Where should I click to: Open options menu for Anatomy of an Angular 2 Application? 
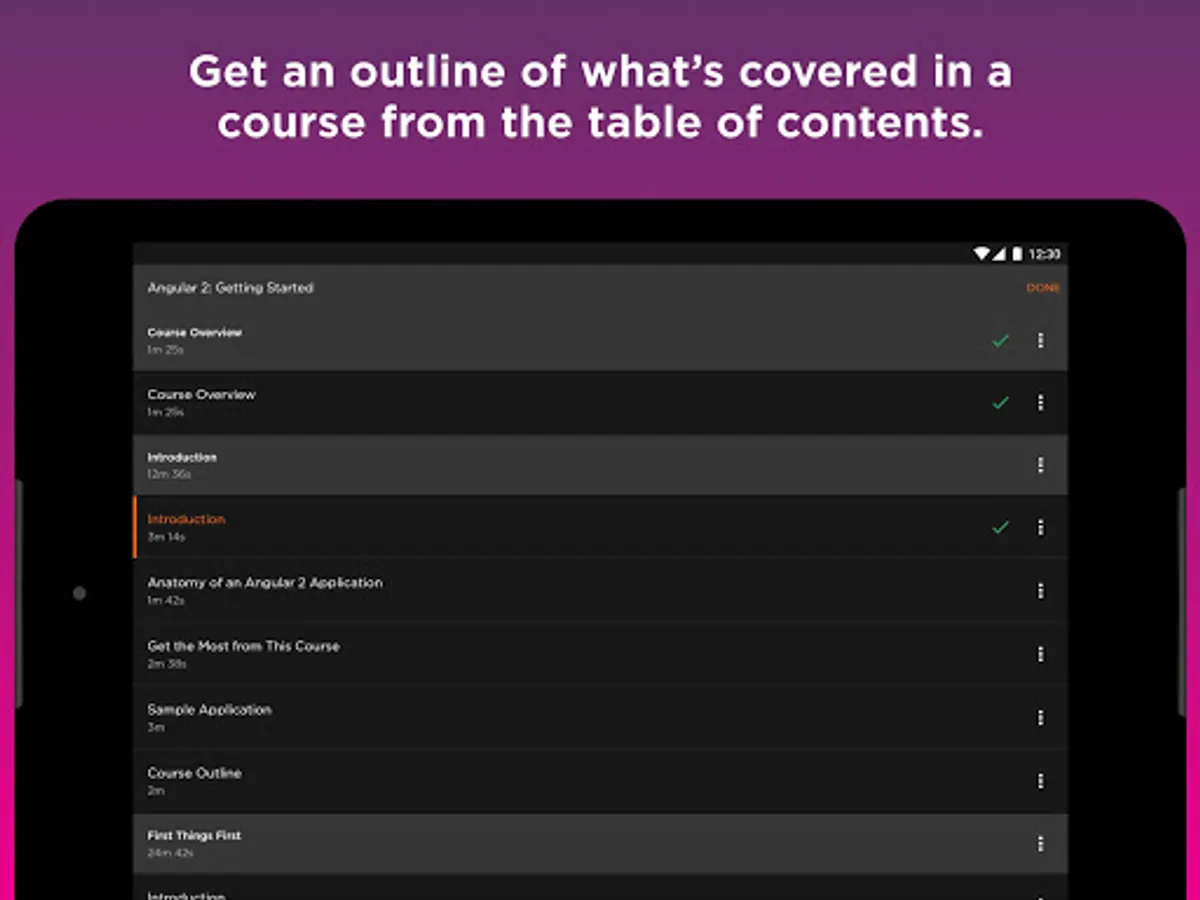pyautogui.click(x=1040, y=591)
